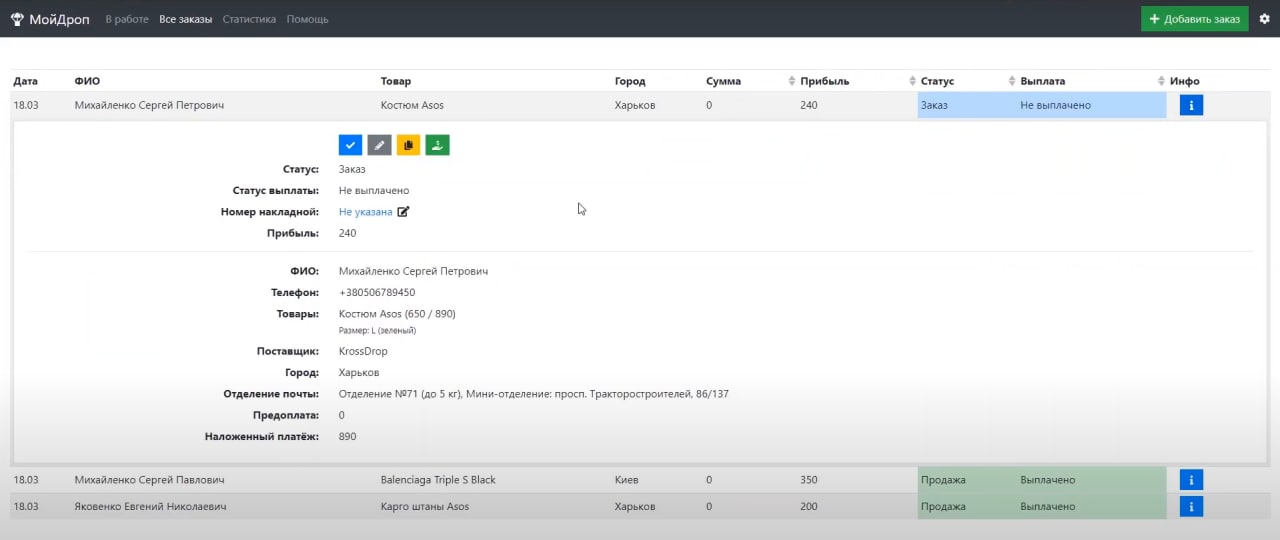Click 'Костюм Asos (650 / 890)' in details
Viewport: 1280px width, 540px height.
pyautogui.click(x=397, y=314)
